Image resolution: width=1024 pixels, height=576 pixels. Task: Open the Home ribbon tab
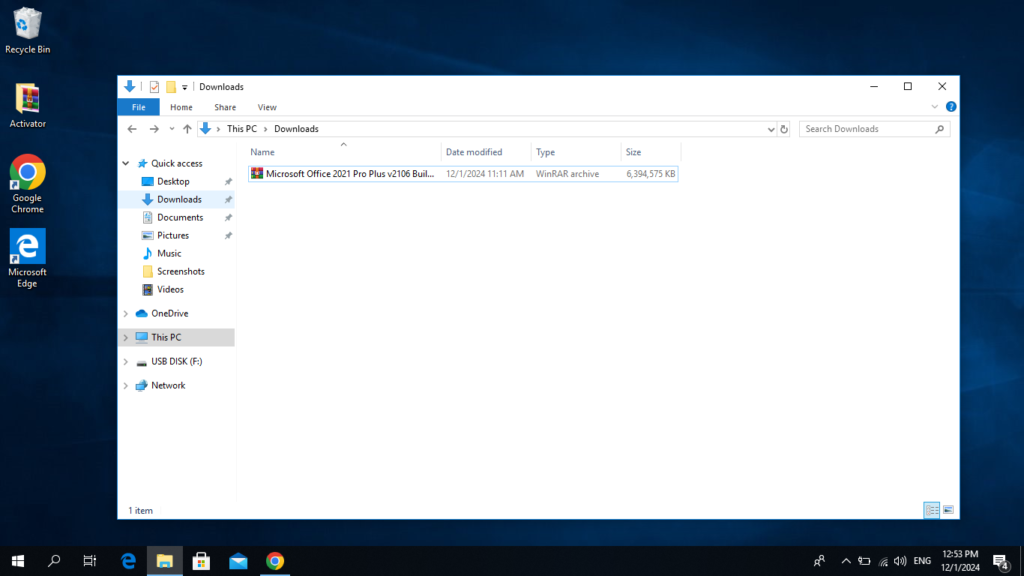[181, 107]
